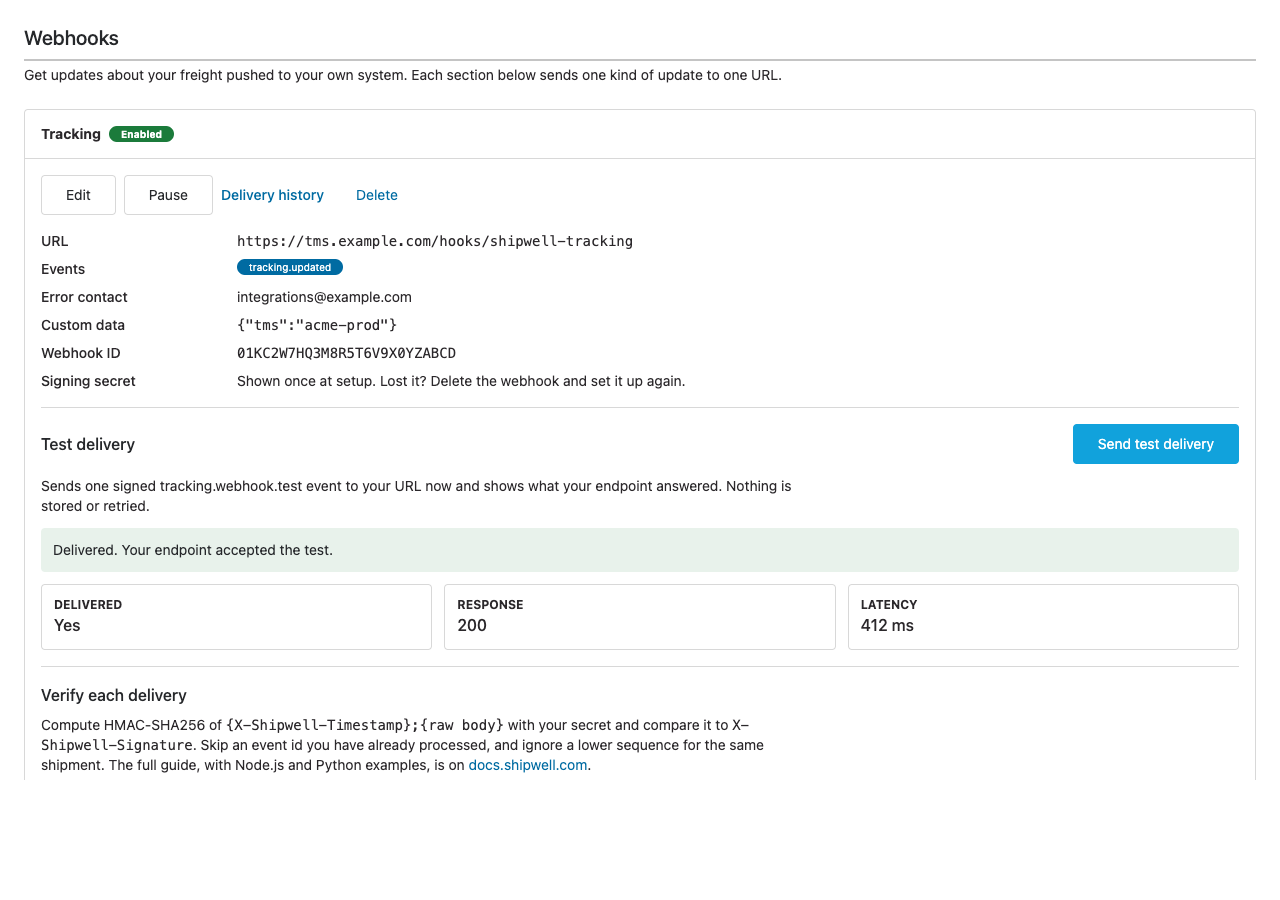Click the Custom data label
1280x900 pixels.
(83, 325)
